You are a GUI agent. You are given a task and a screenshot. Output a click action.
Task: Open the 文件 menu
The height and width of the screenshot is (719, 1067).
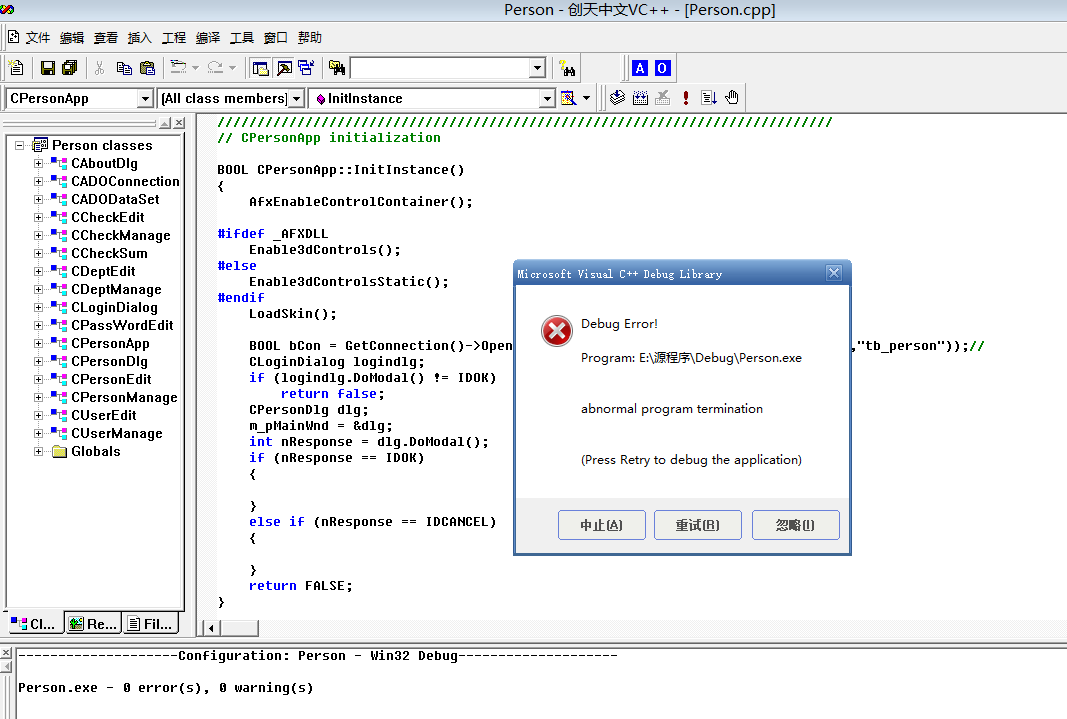[38, 37]
